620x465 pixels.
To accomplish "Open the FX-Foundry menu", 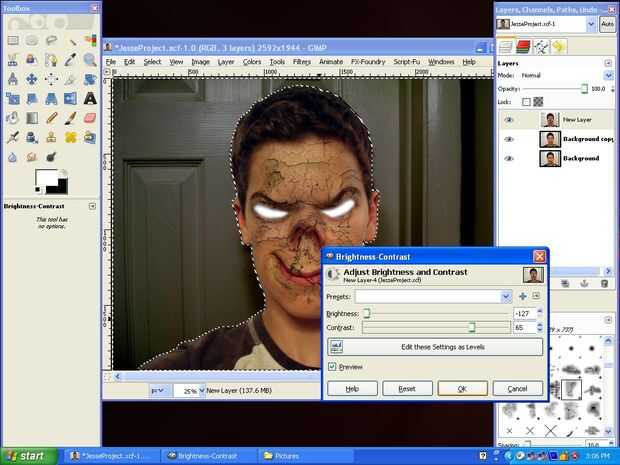I will [x=368, y=62].
